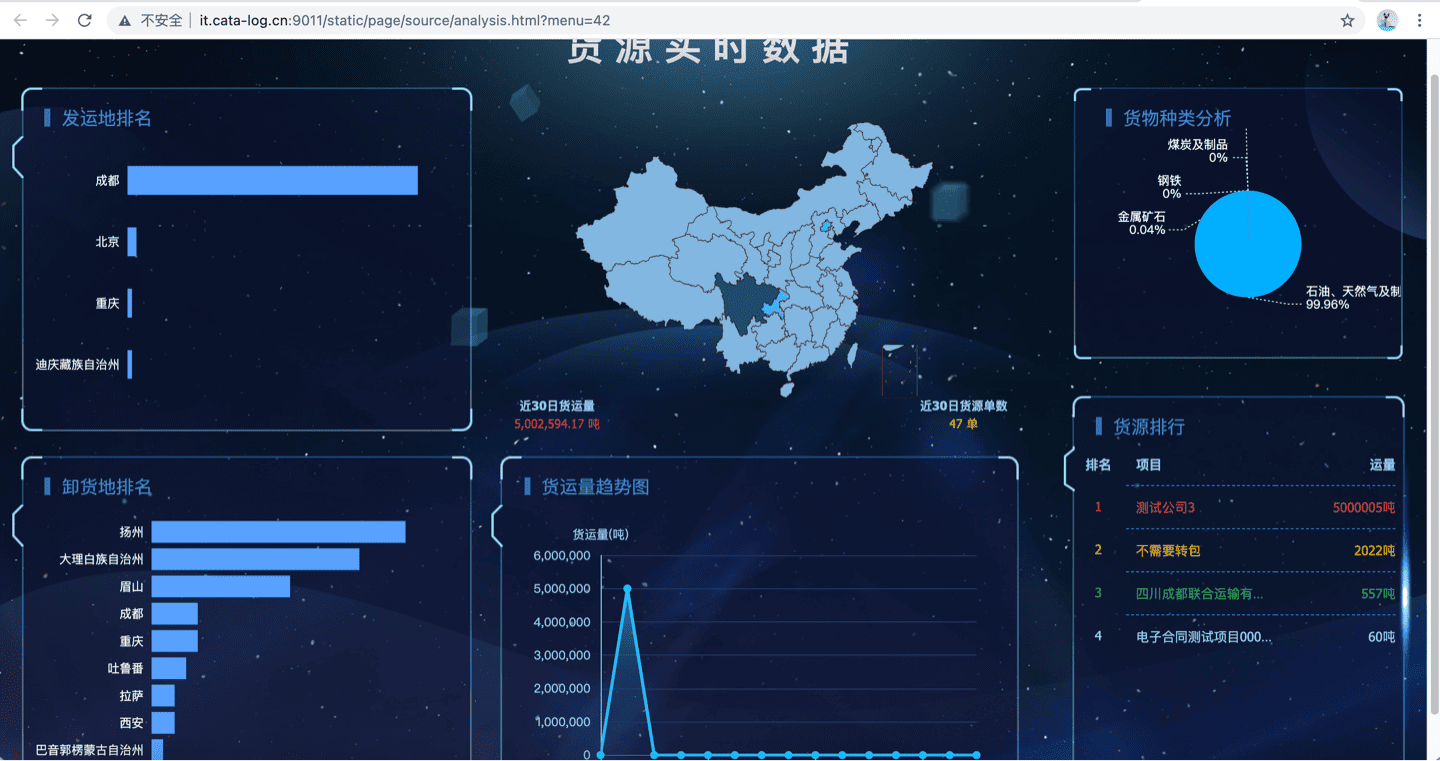The image size is (1440, 761).
Task: Click the peak point on 货运量趋势图
Action: click(627, 588)
